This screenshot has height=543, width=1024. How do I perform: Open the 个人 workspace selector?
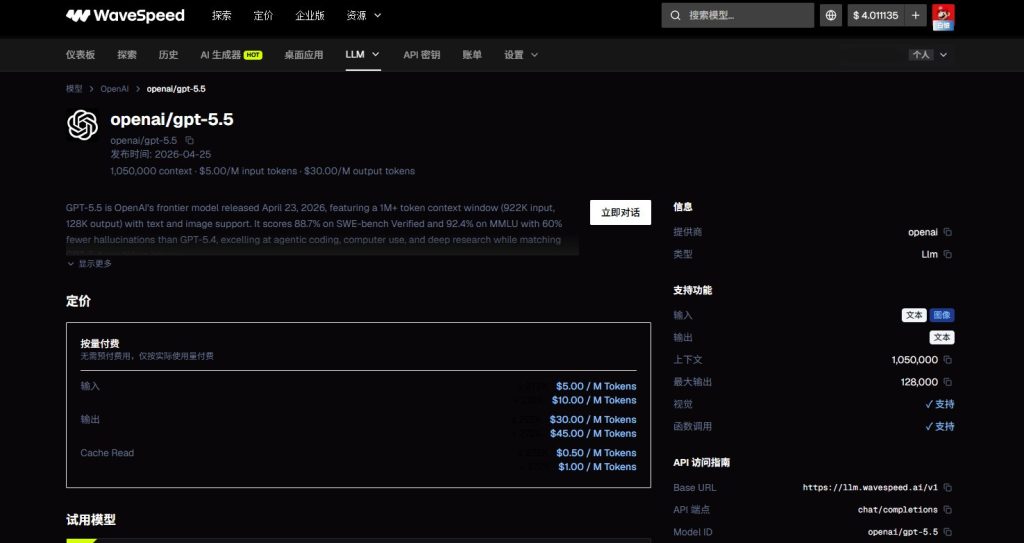tap(928, 55)
